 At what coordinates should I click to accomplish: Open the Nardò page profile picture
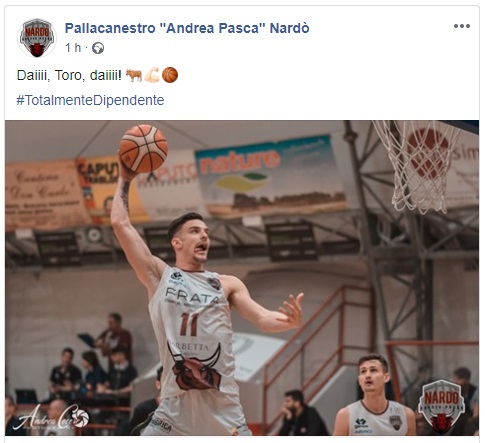(37, 37)
